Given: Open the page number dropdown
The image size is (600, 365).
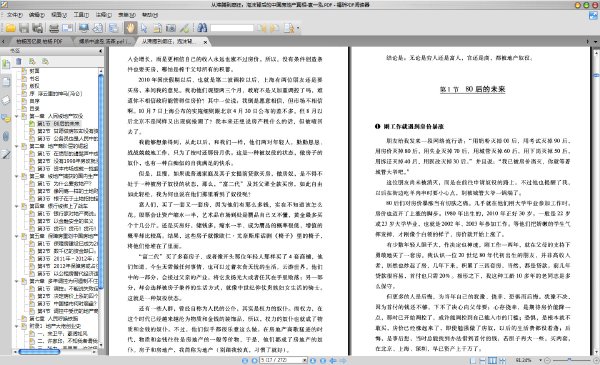Looking at the screenshot, I should (305, 360).
